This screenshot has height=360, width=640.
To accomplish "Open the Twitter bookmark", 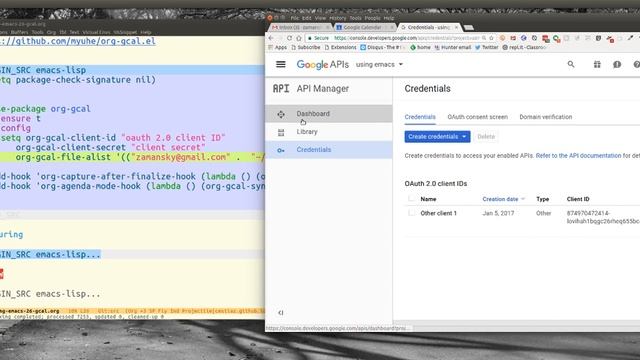I will coord(487,47).
